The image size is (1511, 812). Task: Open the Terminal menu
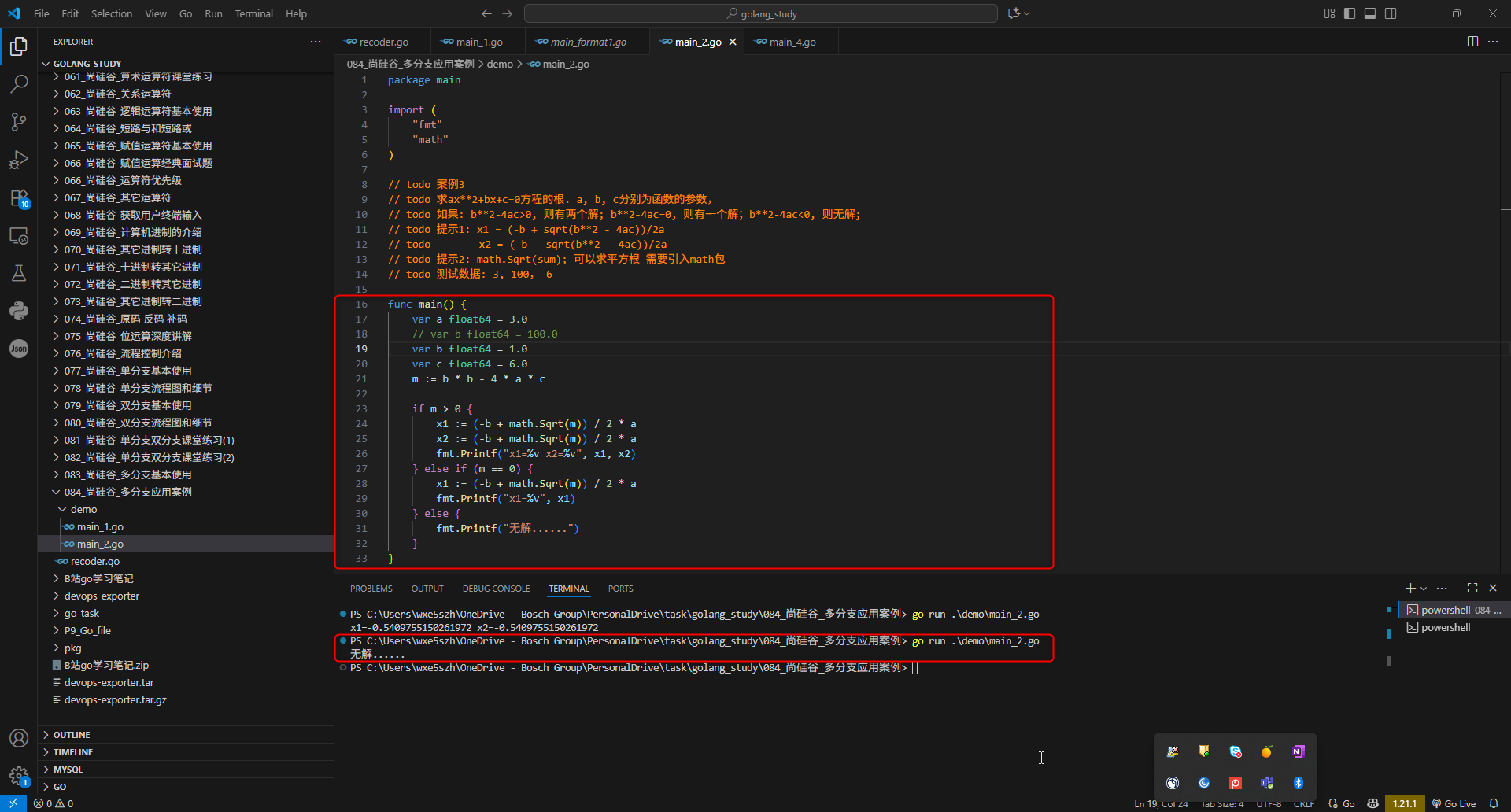[x=253, y=13]
